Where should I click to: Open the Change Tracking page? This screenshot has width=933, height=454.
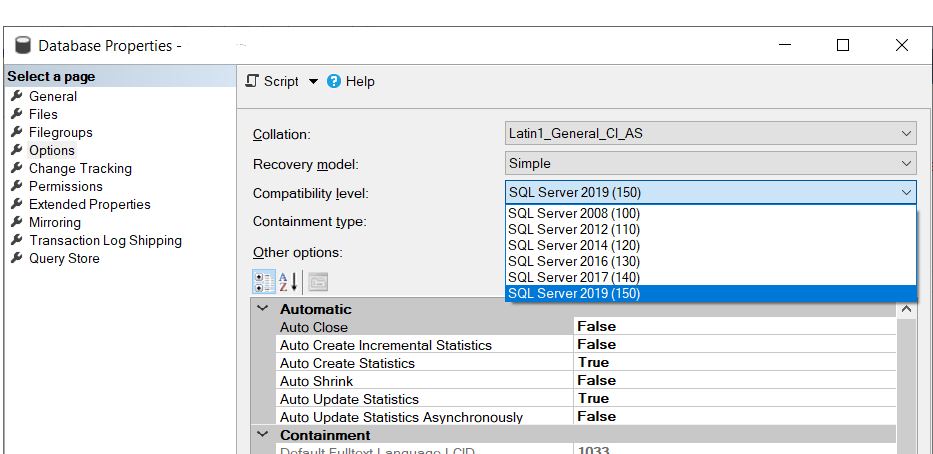coord(80,168)
